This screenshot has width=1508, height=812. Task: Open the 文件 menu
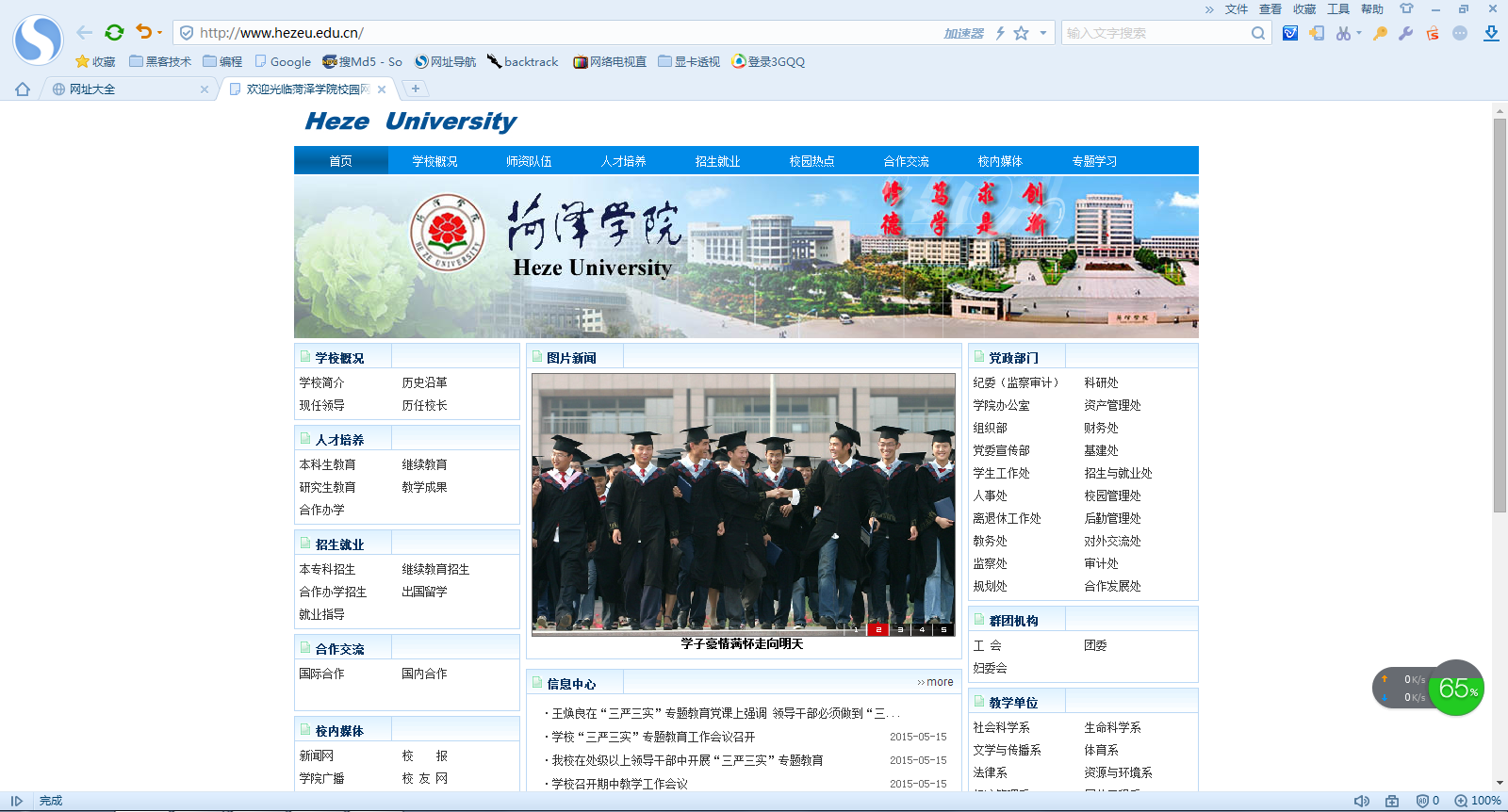1237,9
